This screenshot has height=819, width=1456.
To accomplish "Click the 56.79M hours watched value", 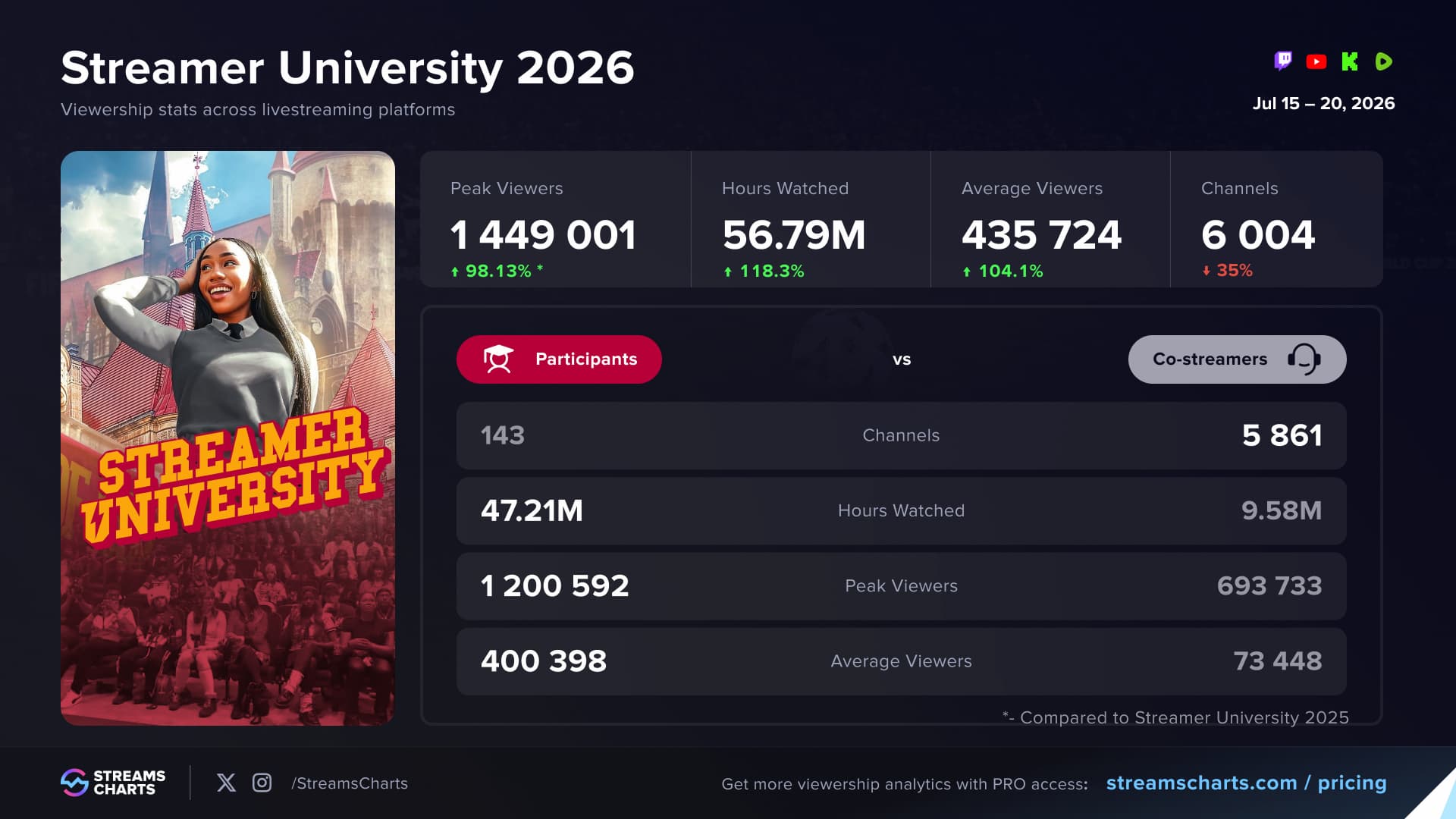I will pos(793,235).
